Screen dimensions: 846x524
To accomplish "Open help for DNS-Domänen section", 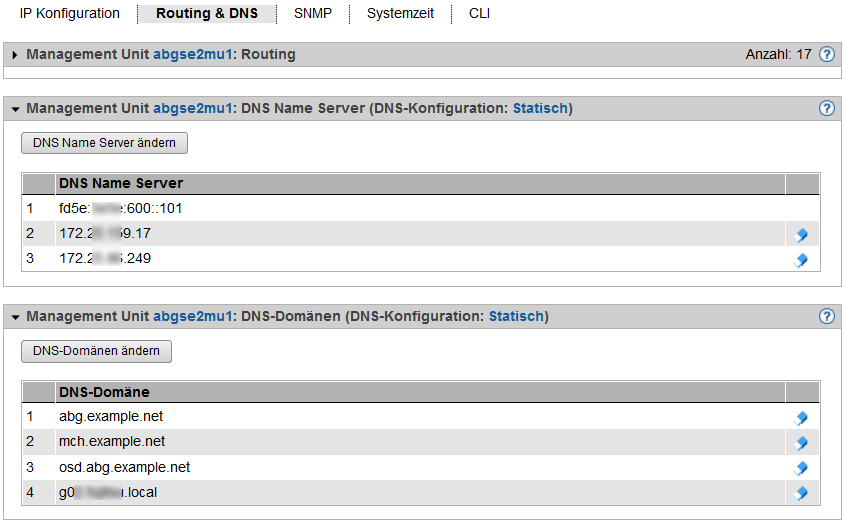I will 827,317.
